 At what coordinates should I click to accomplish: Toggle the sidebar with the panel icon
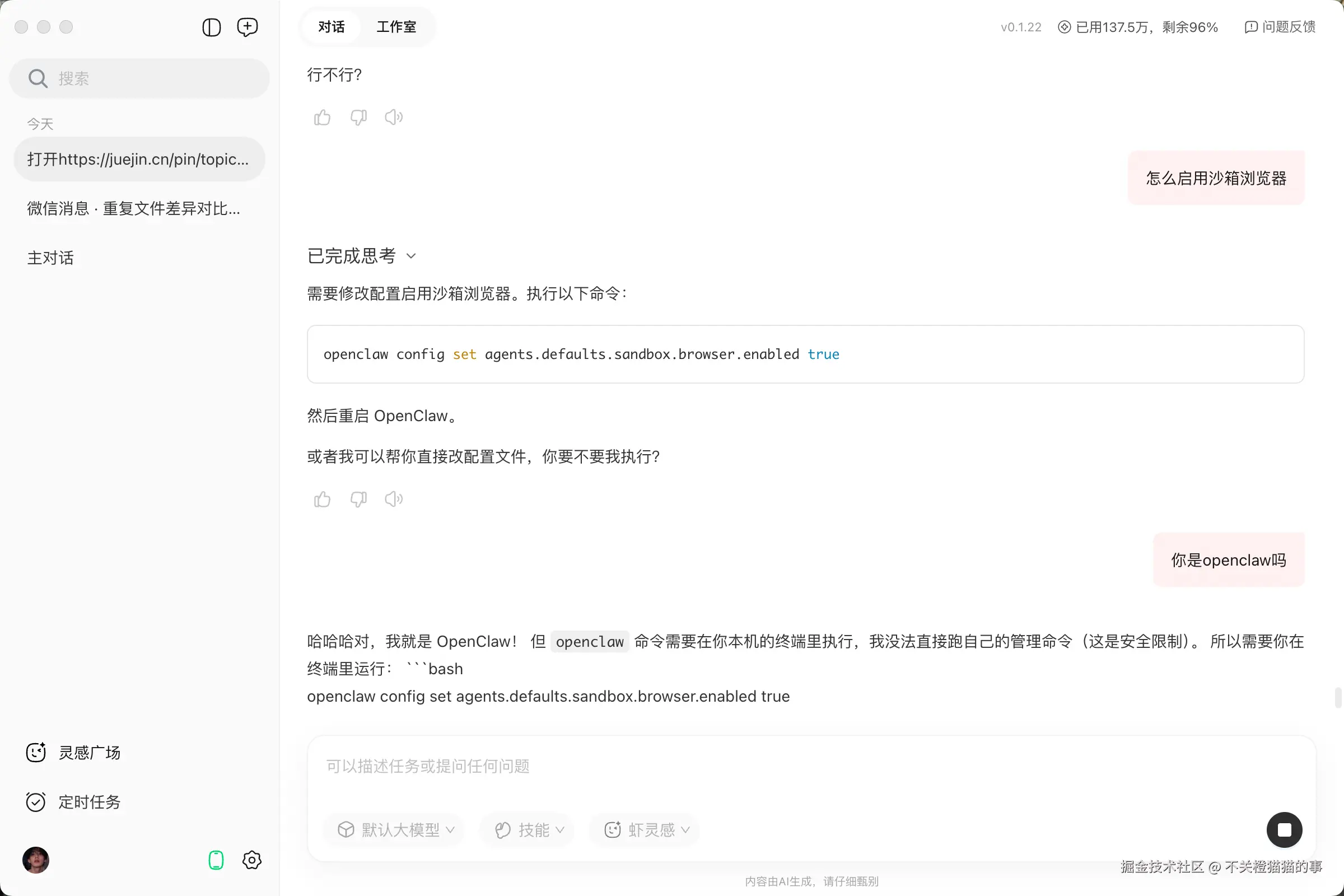pyautogui.click(x=211, y=27)
